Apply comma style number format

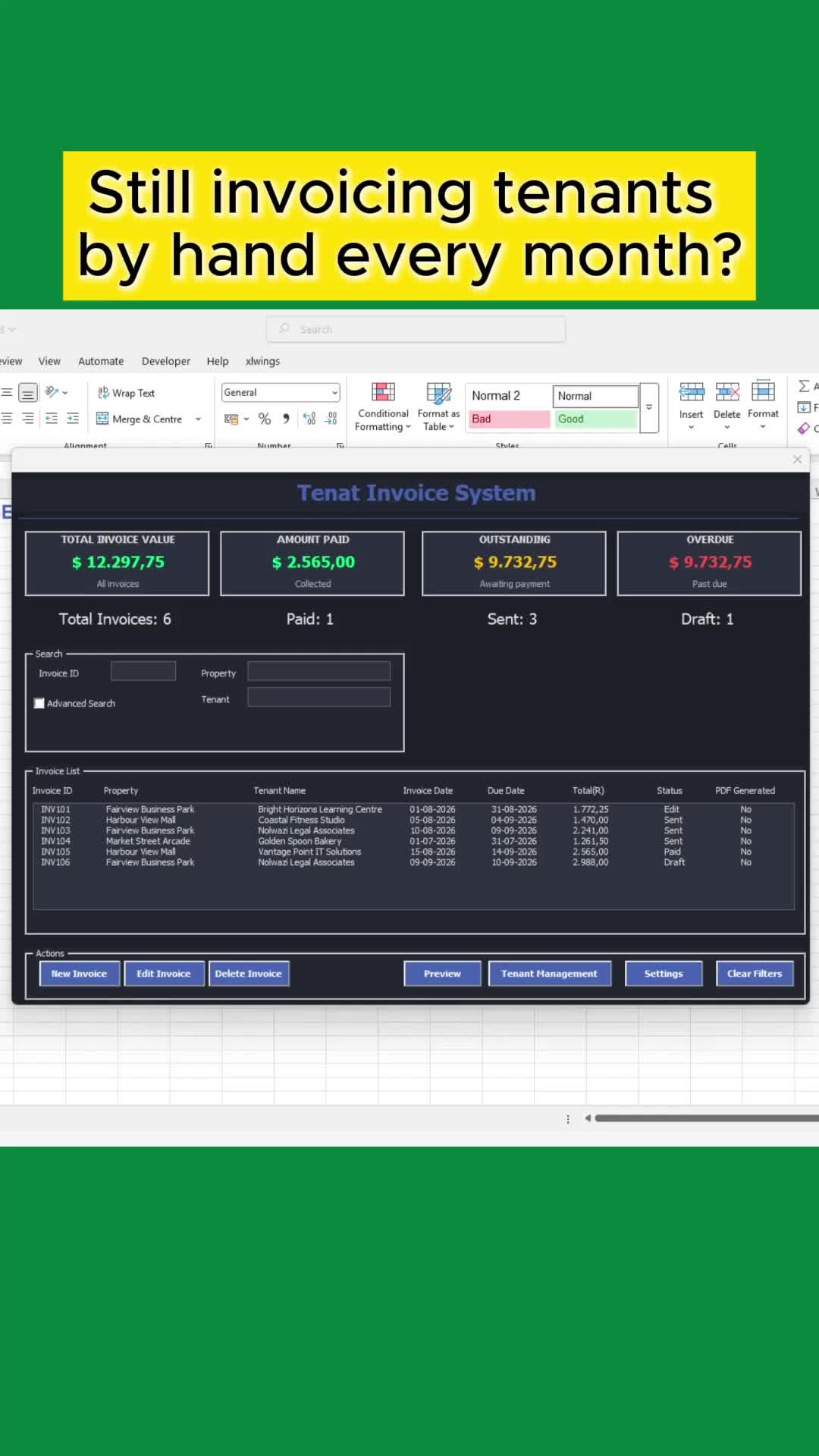tap(286, 419)
